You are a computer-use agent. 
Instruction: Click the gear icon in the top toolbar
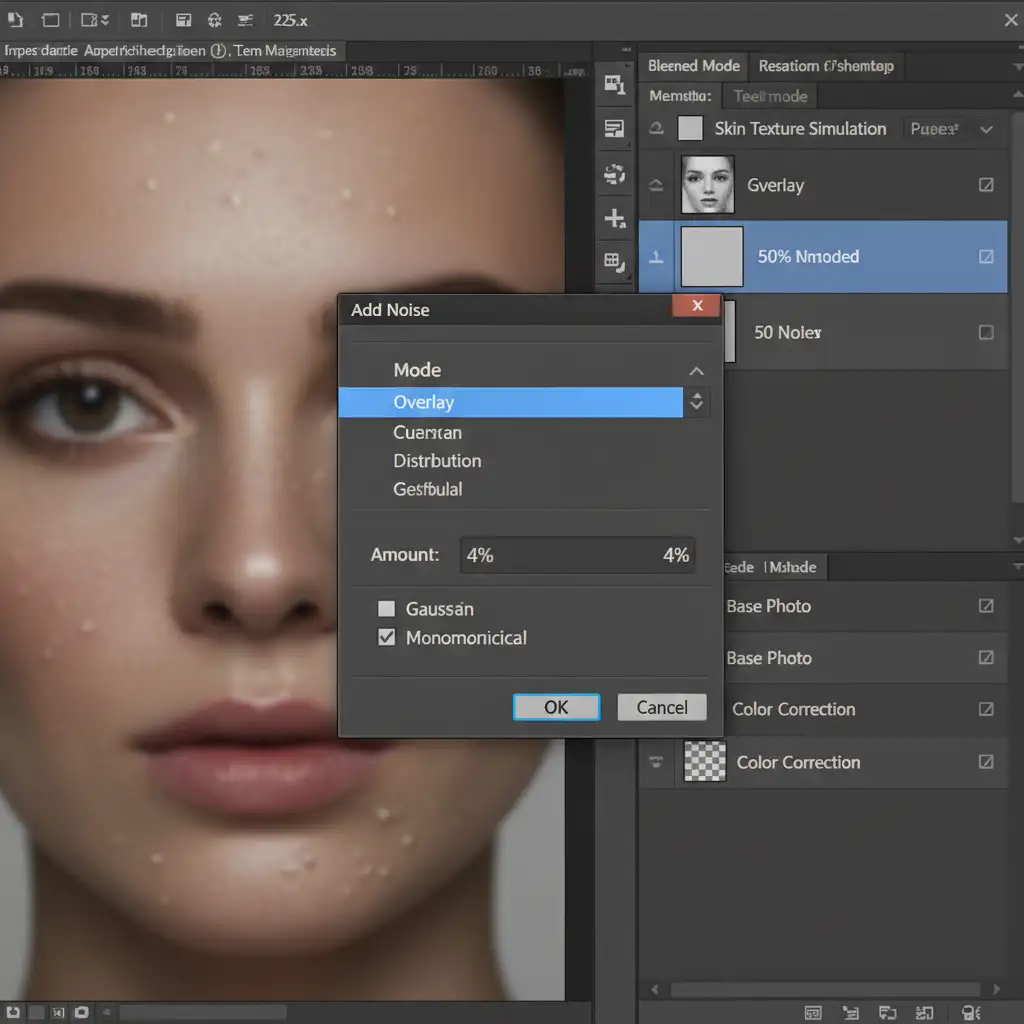pos(214,20)
